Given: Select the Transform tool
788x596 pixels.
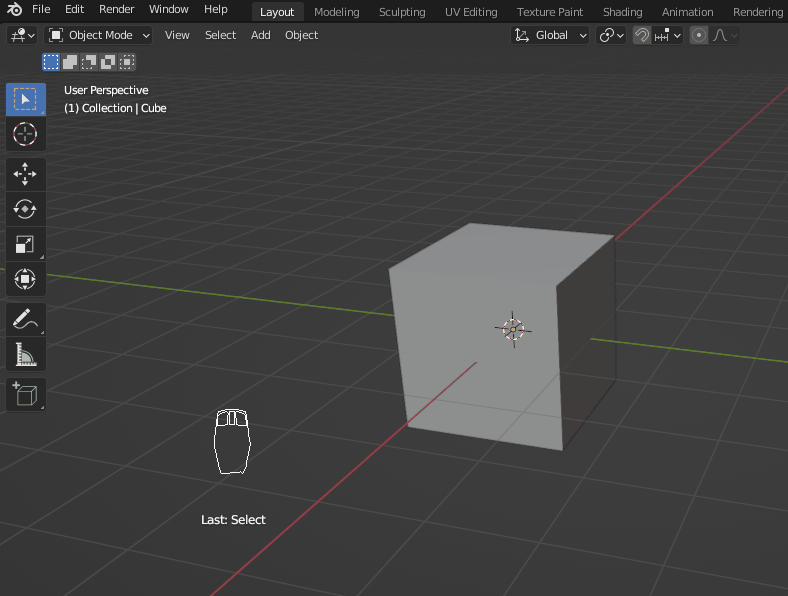Looking at the screenshot, I should click(x=25, y=280).
